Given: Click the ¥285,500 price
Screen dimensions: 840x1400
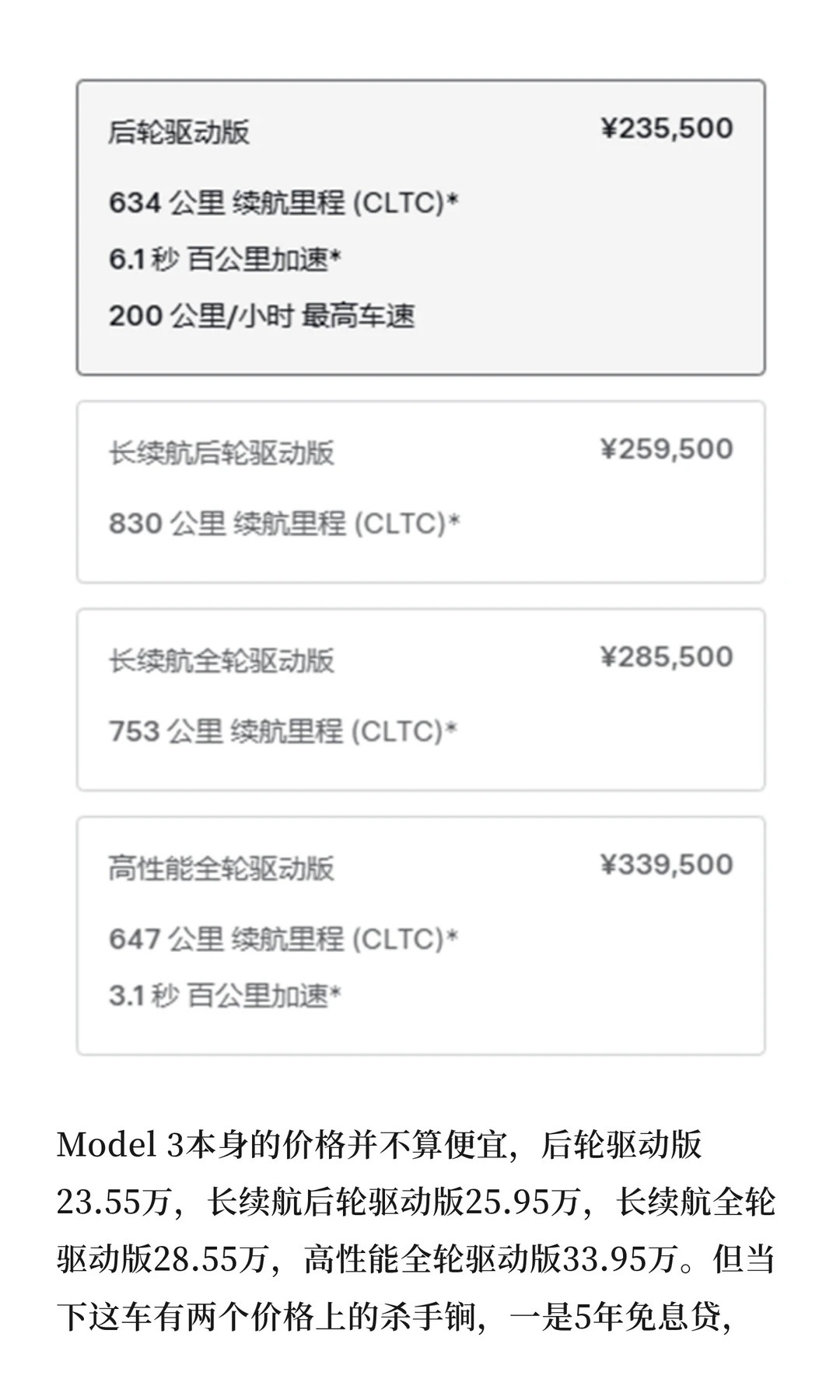Looking at the screenshot, I should pos(667,656).
